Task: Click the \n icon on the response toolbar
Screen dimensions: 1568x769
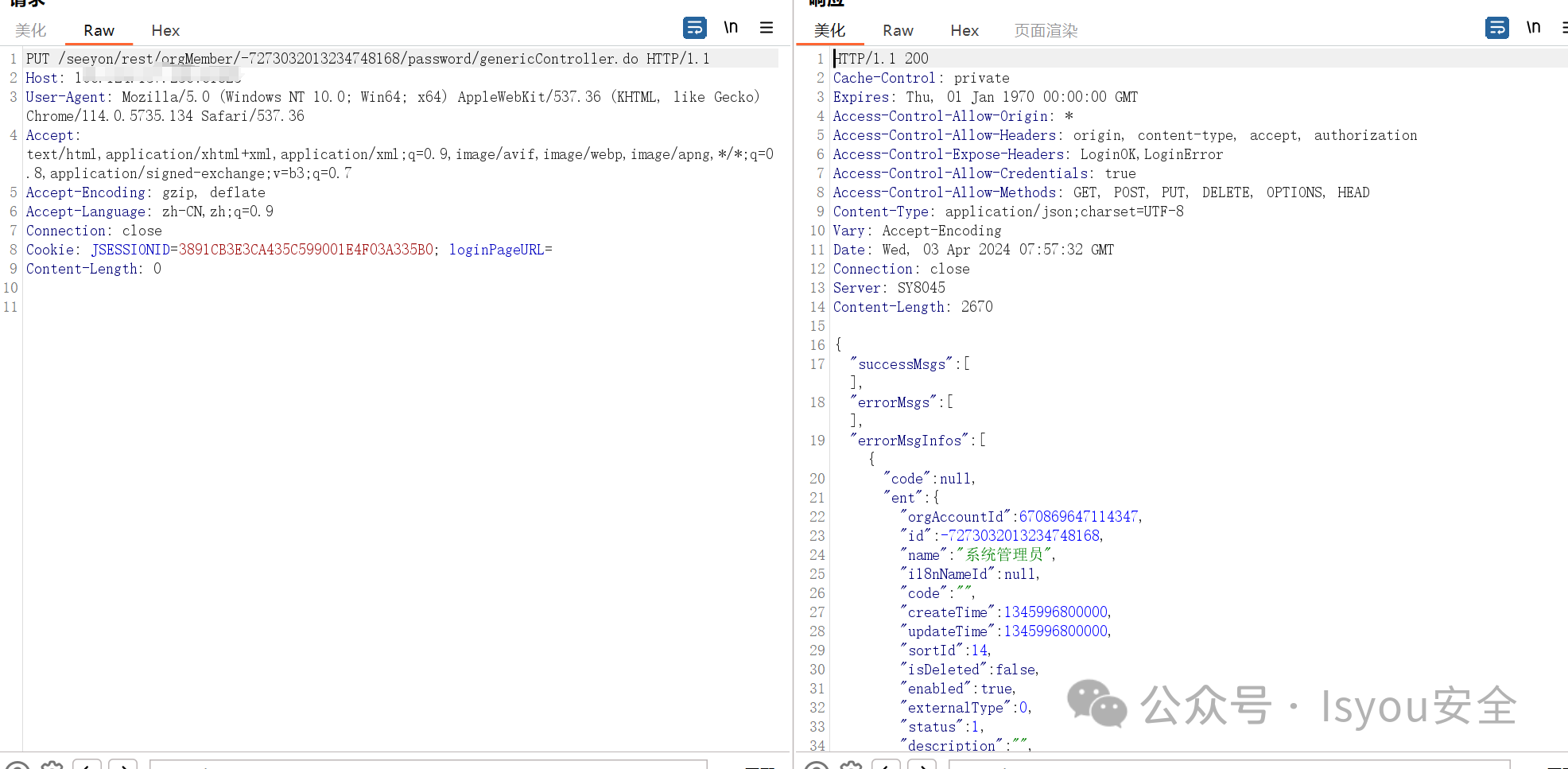Action: point(1535,27)
